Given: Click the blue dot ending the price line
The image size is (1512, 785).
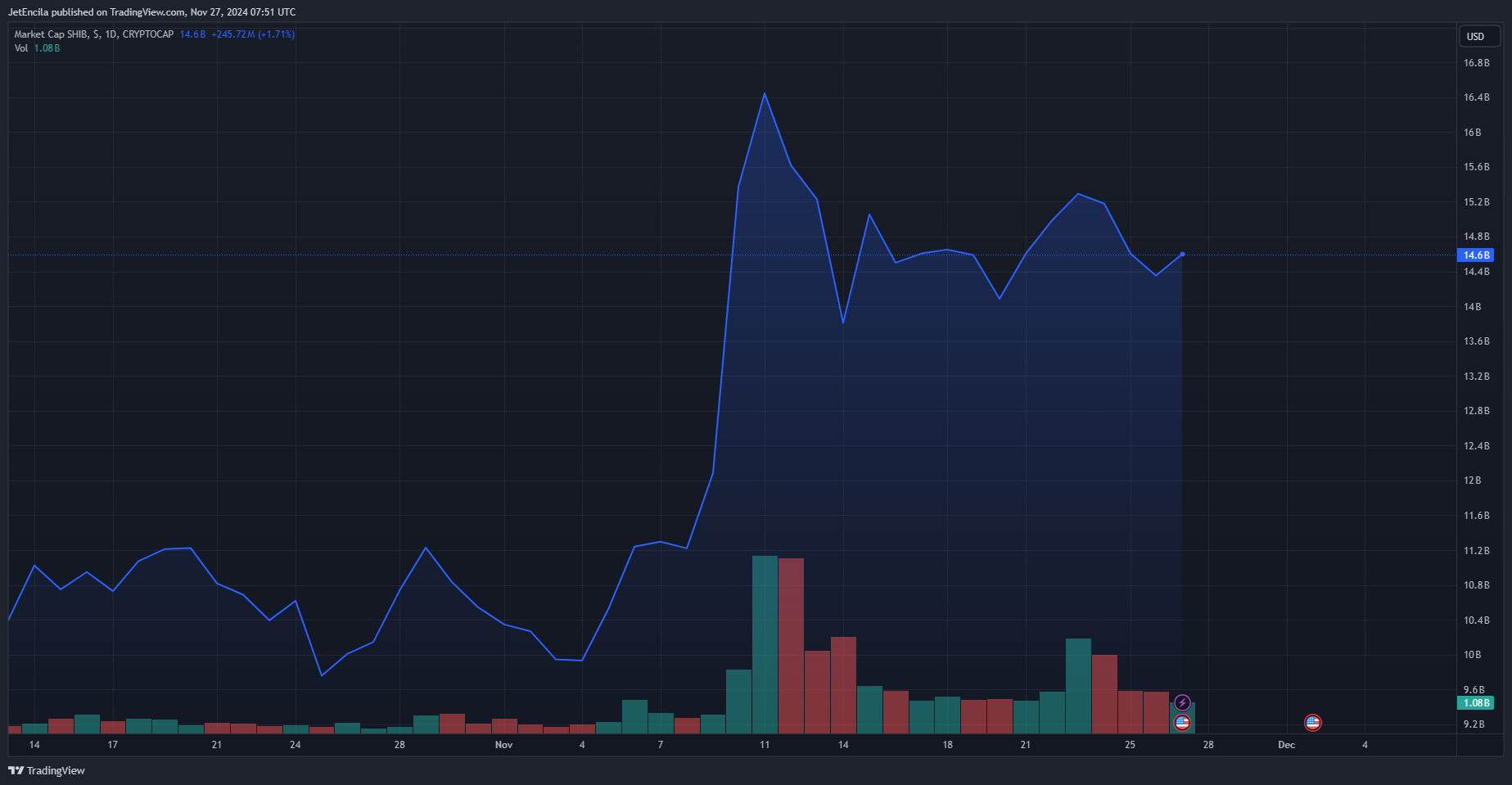Looking at the screenshot, I should point(1182,255).
